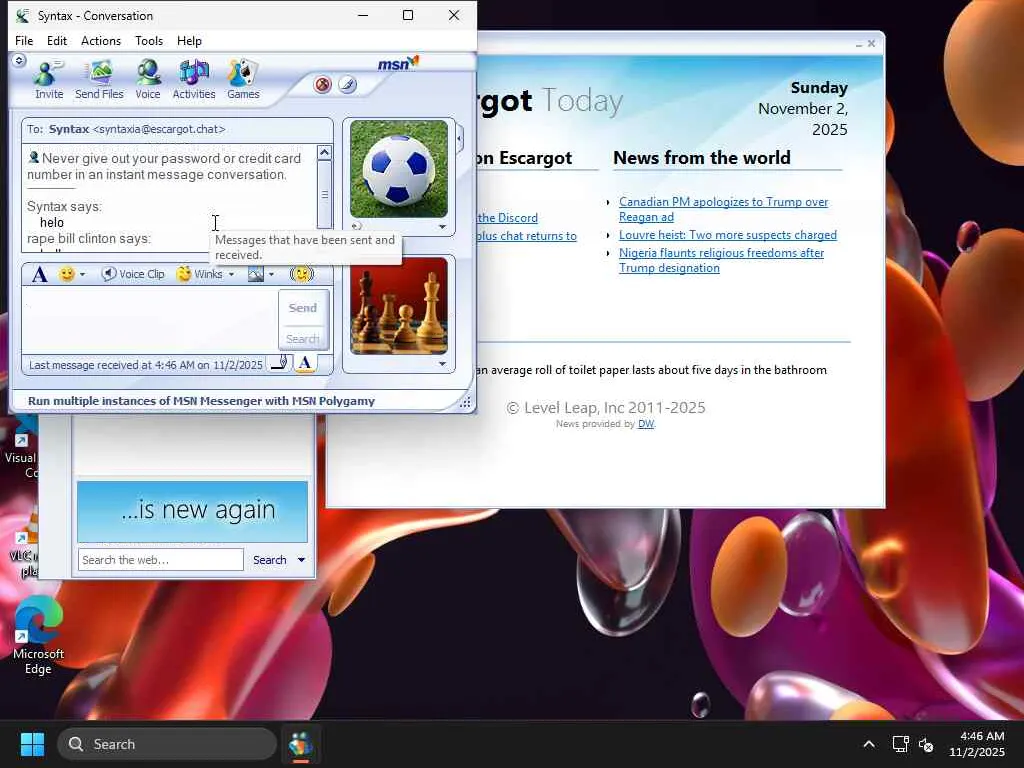Click the Windows Start button
The width and height of the screenshot is (1024, 768).
[32, 744]
